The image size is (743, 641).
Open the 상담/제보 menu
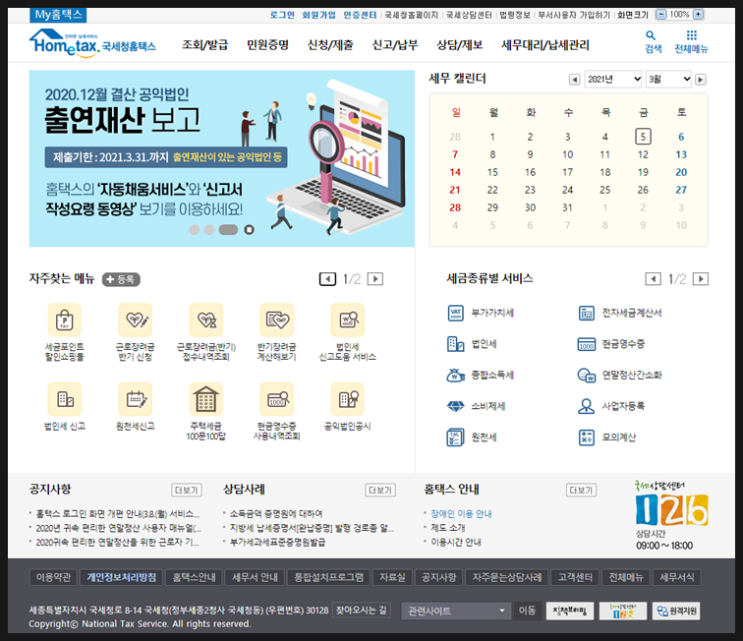point(459,45)
